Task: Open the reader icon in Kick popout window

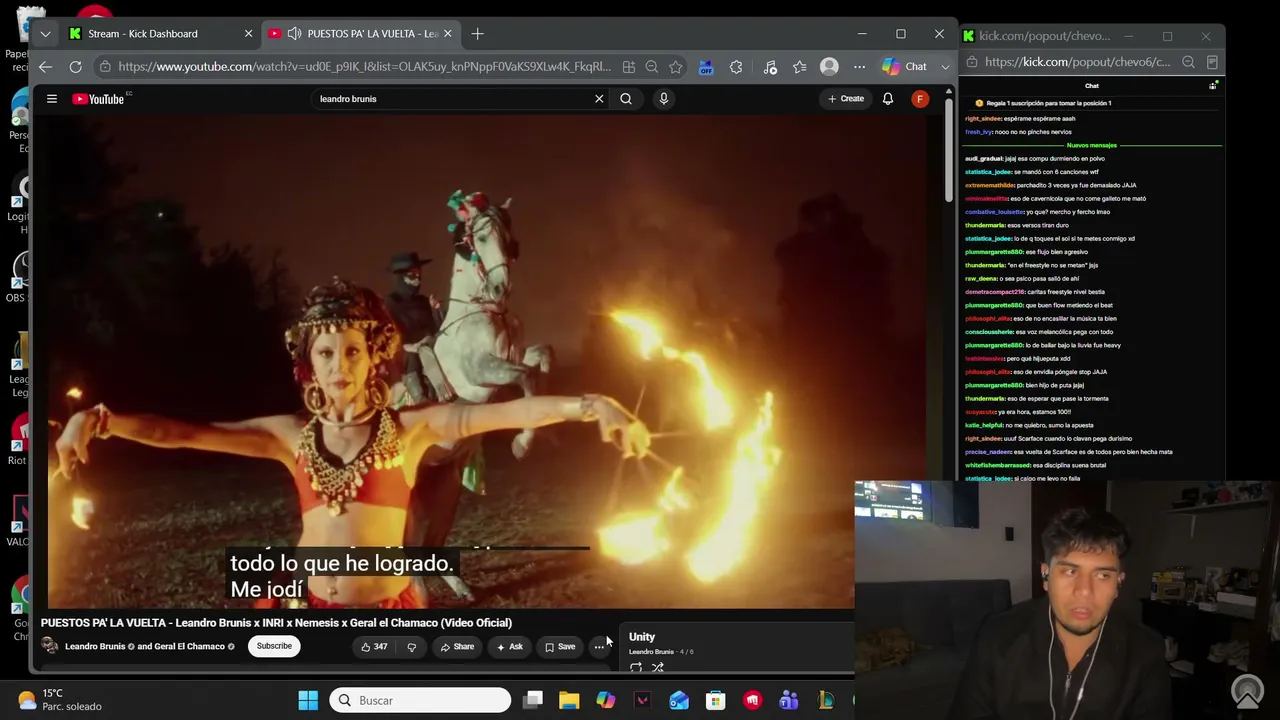Action: [1212, 62]
